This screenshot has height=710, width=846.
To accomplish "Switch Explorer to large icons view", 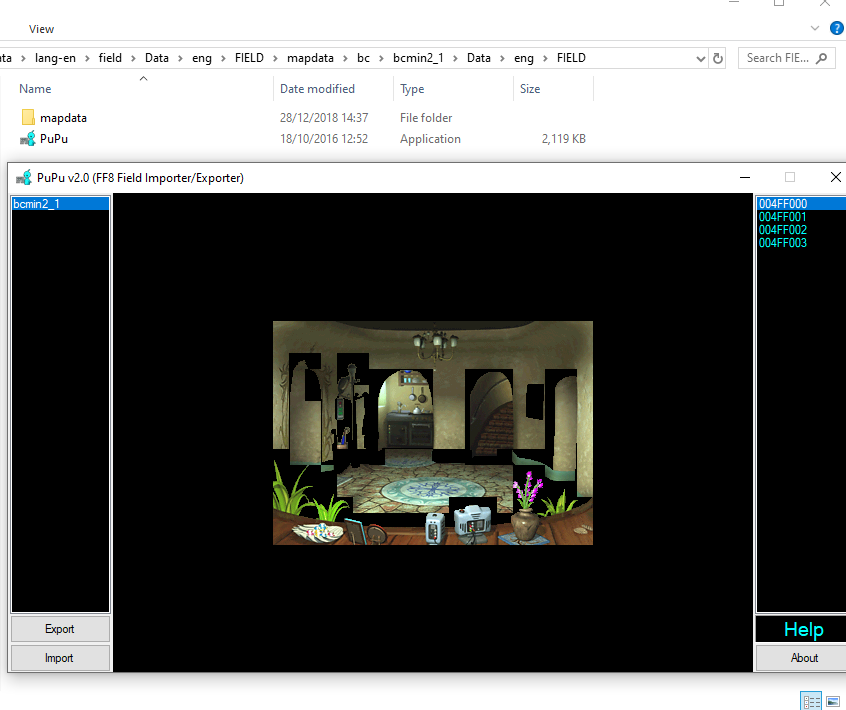I will (x=833, y=701).
